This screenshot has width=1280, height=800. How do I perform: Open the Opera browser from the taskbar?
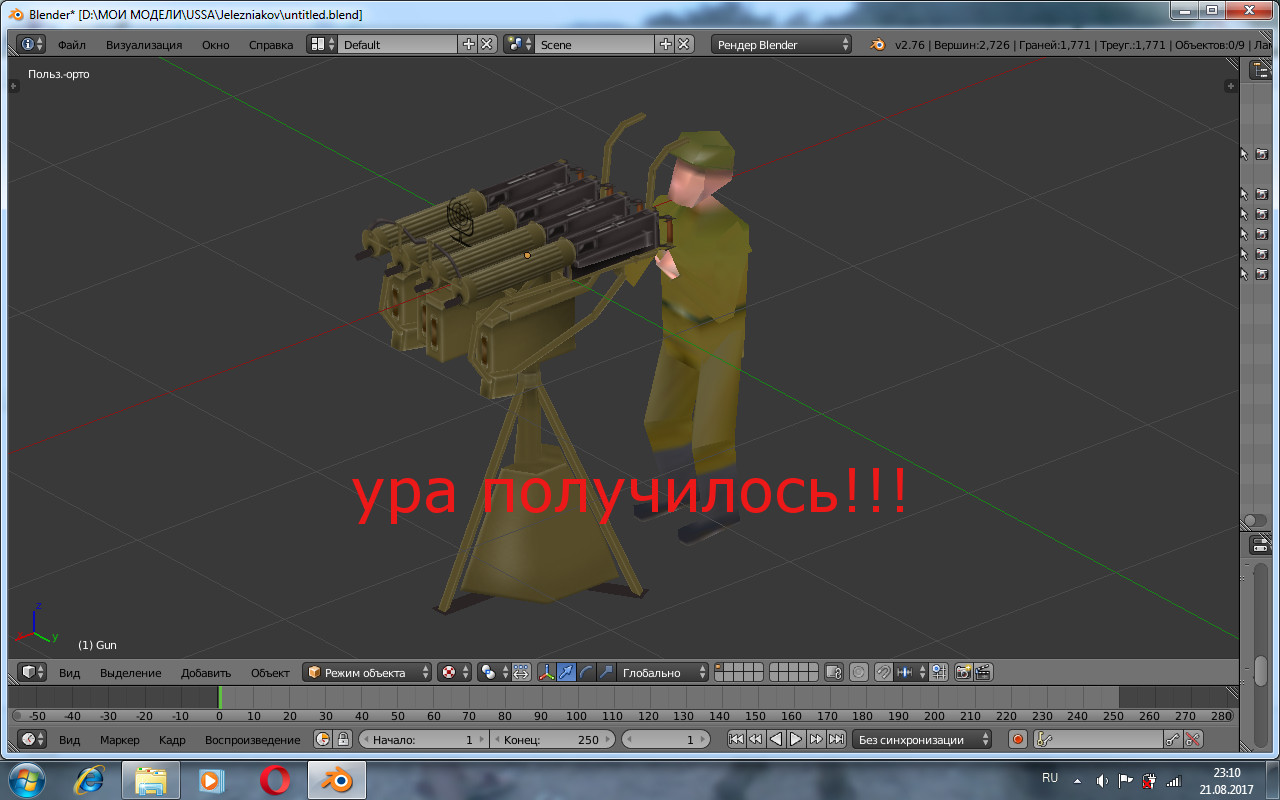coord(274,779)
